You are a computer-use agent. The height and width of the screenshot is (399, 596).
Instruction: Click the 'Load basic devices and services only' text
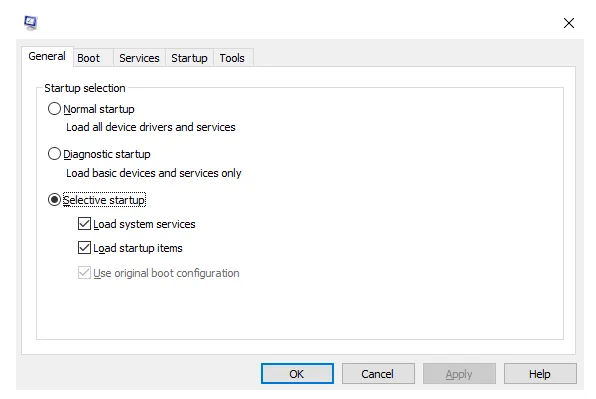tap(154, 173)
